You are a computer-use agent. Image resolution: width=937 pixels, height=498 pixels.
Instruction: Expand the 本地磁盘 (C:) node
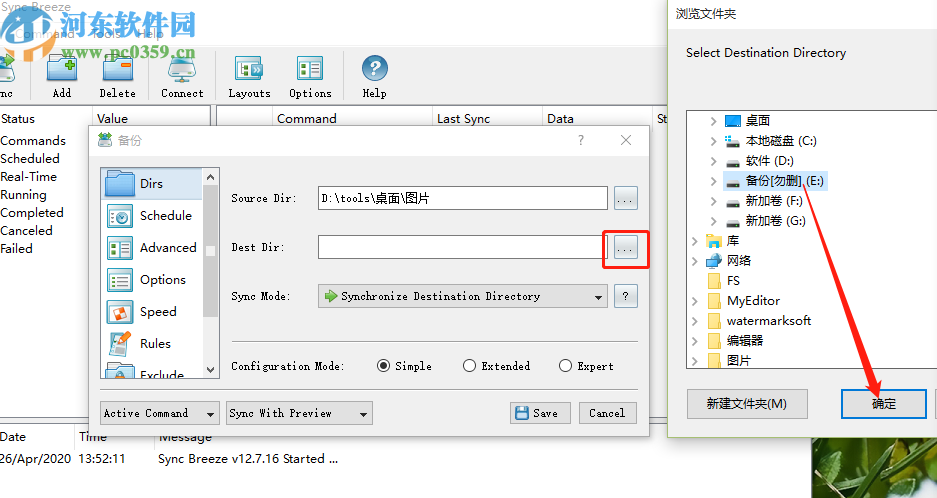[713, 141]
